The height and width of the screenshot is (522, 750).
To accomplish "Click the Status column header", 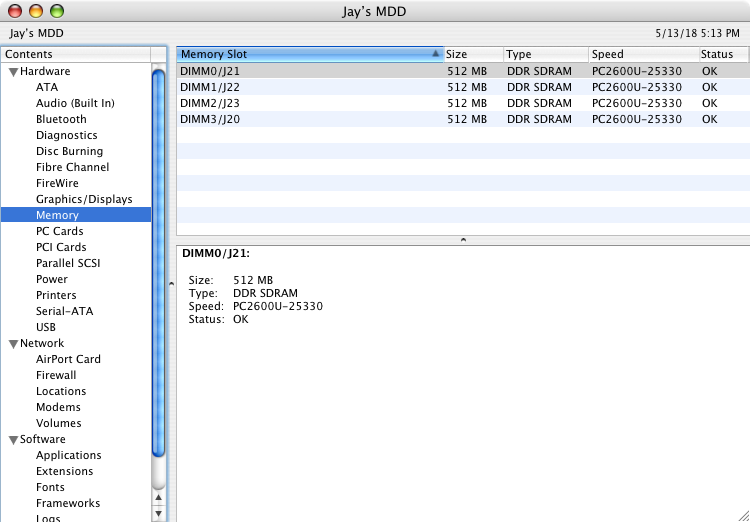I will pyautogui.click(x=722, y=54).
